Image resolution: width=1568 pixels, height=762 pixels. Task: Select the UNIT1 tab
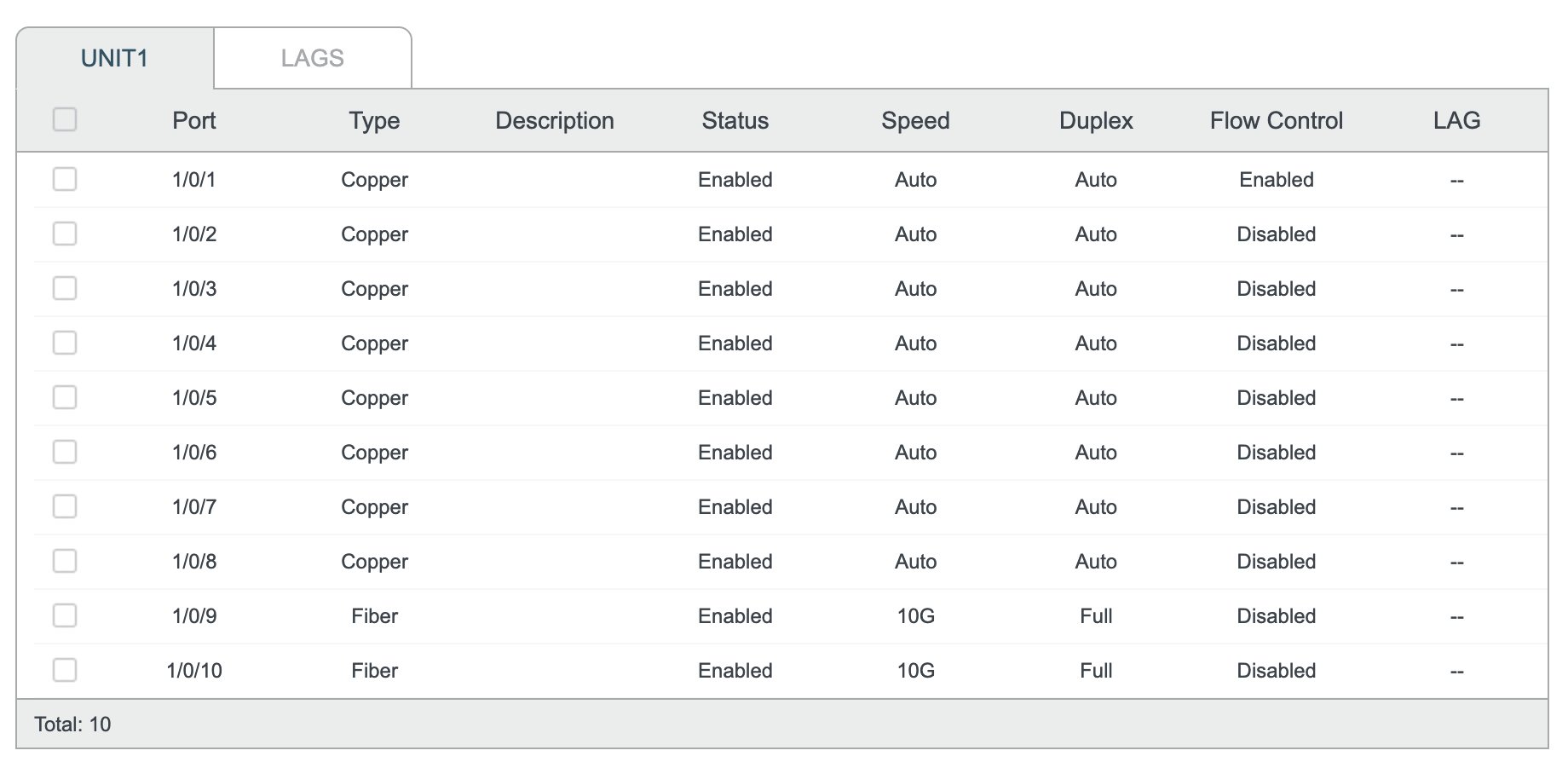(114, 58)
